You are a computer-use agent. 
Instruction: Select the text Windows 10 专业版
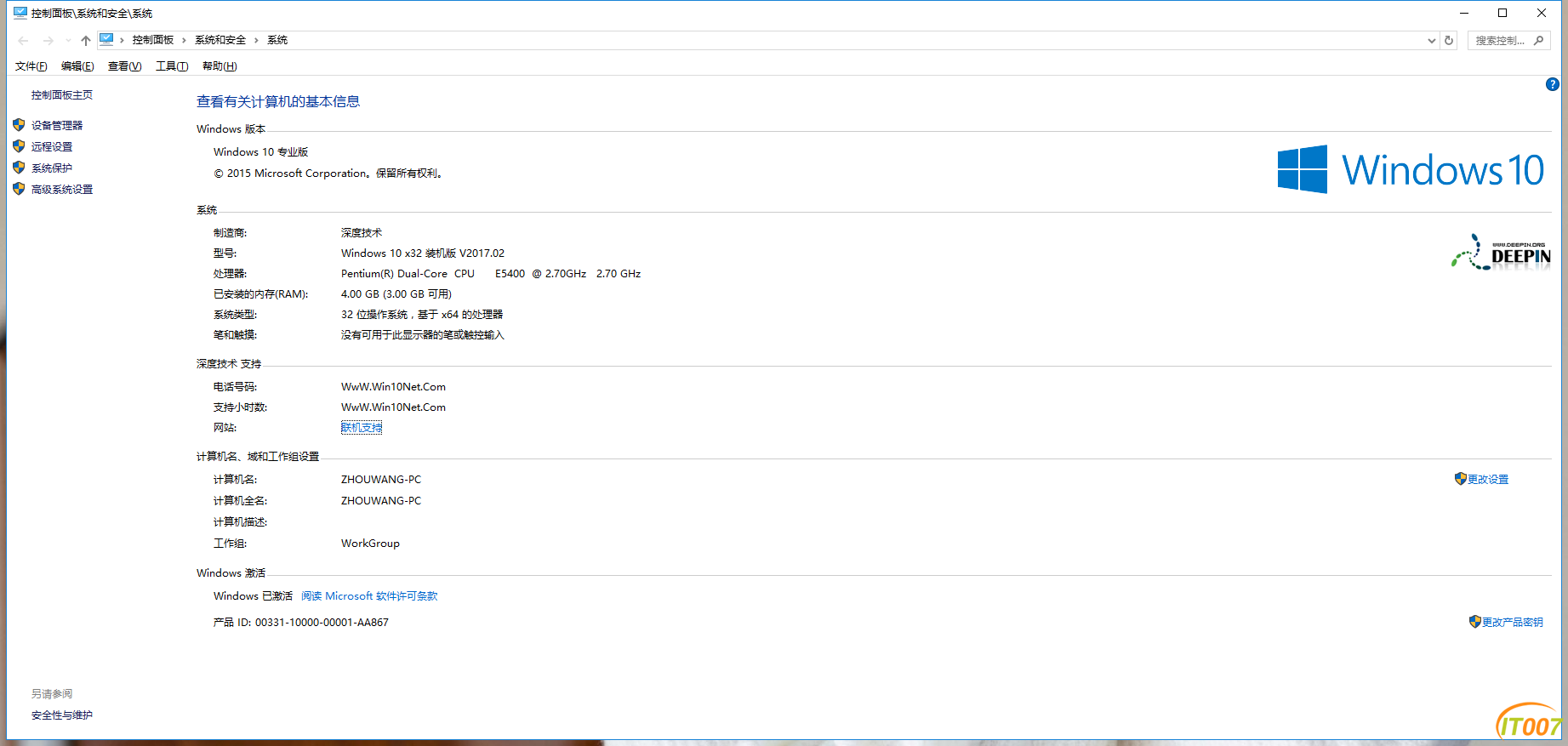pos(261,152)
